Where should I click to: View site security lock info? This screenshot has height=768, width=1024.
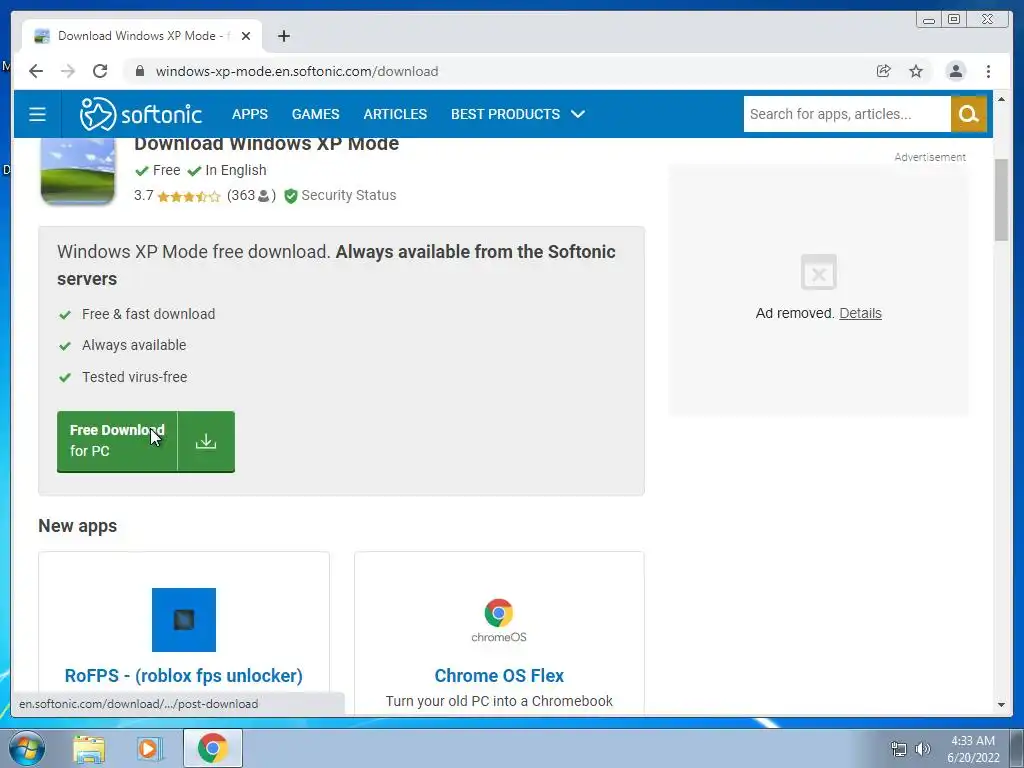140,71
